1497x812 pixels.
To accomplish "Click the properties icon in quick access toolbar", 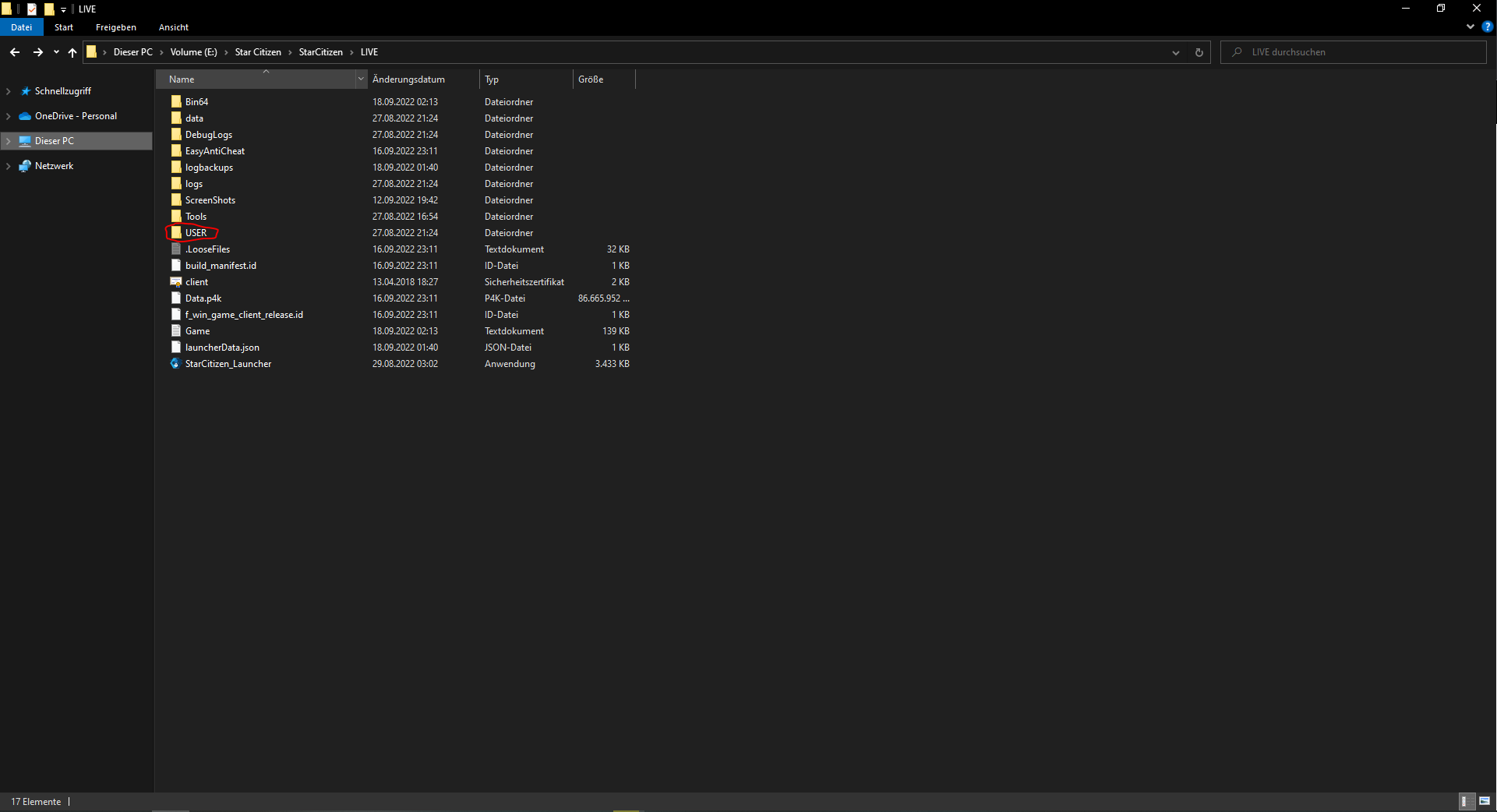I will click(32, 9).
